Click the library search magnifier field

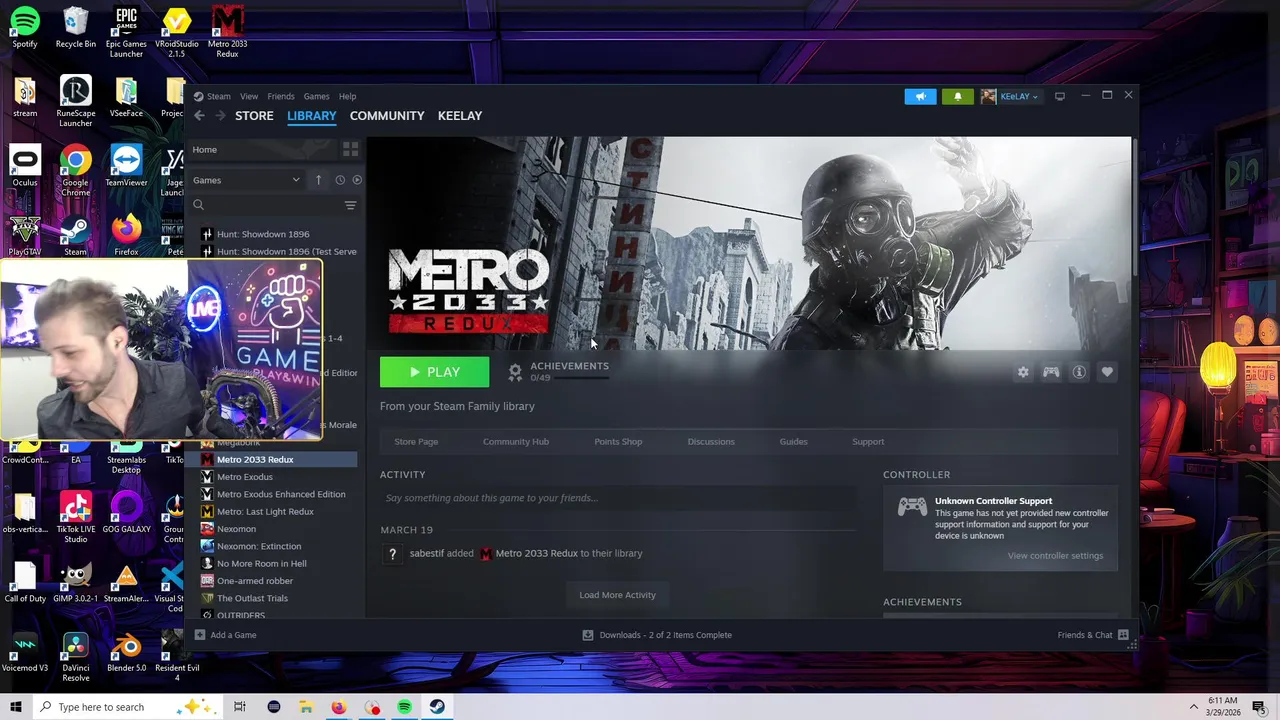266,205
